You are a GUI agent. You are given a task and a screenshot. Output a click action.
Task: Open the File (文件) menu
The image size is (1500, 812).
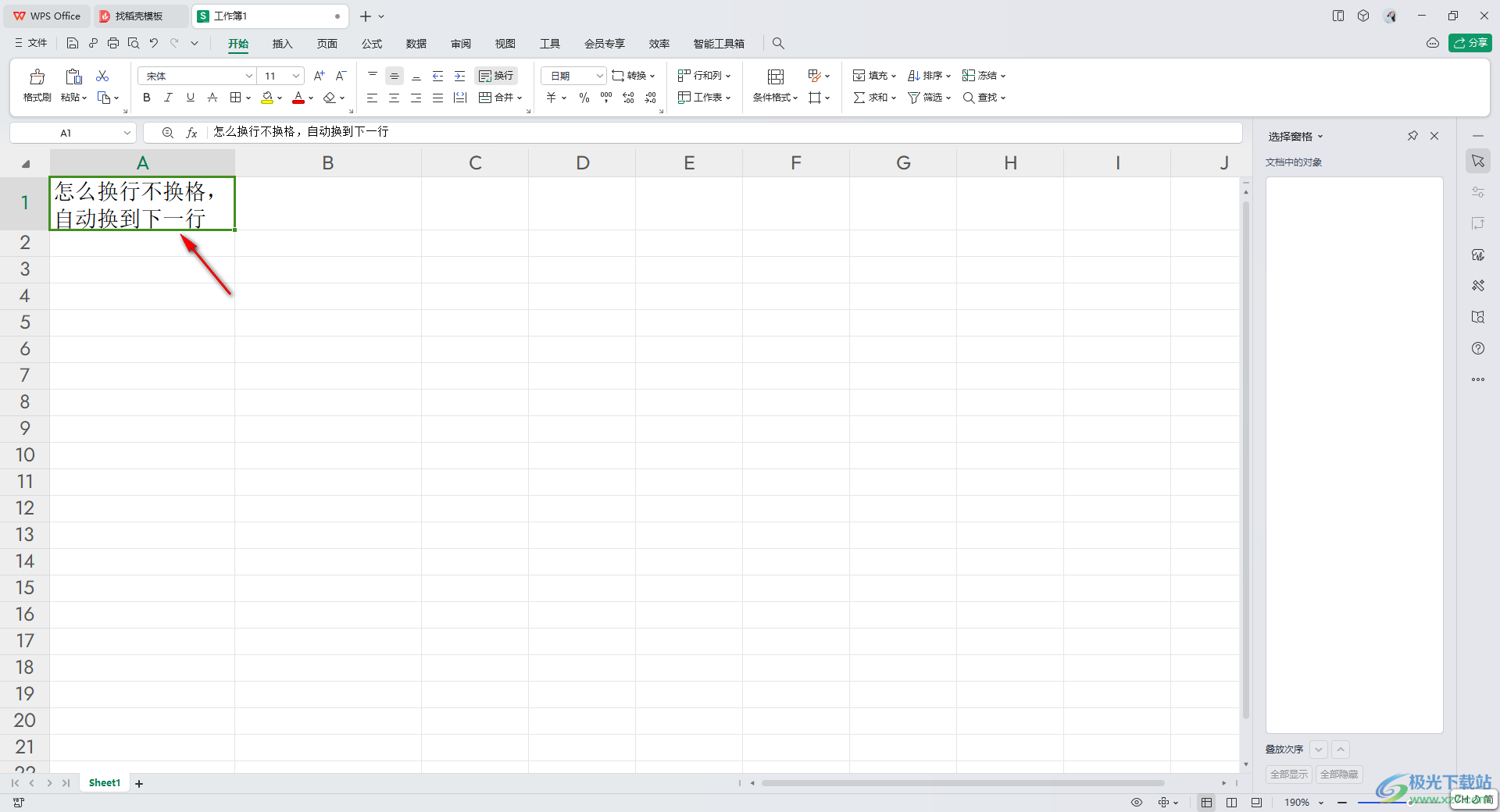(x=31, y=43)
